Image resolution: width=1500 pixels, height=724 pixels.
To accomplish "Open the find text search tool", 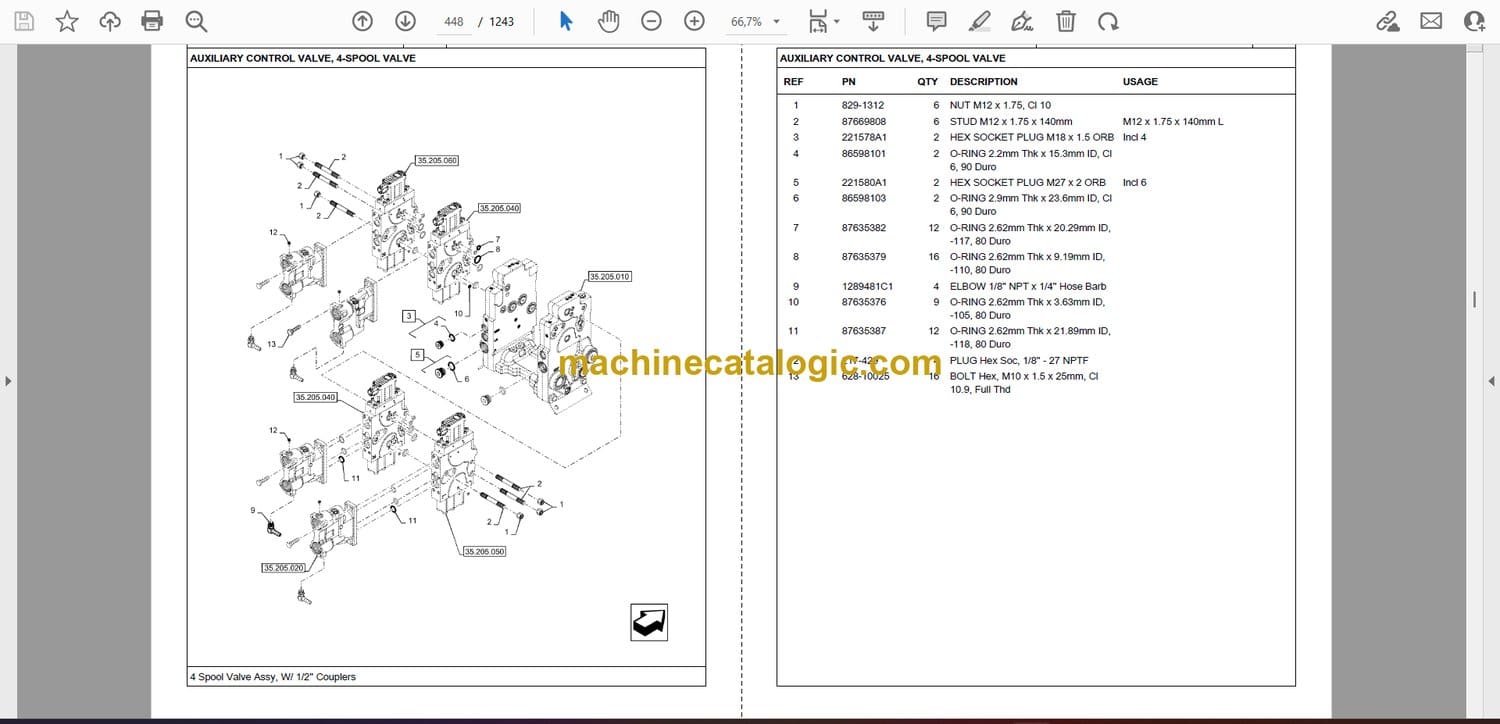I will [x=196, y=21].
